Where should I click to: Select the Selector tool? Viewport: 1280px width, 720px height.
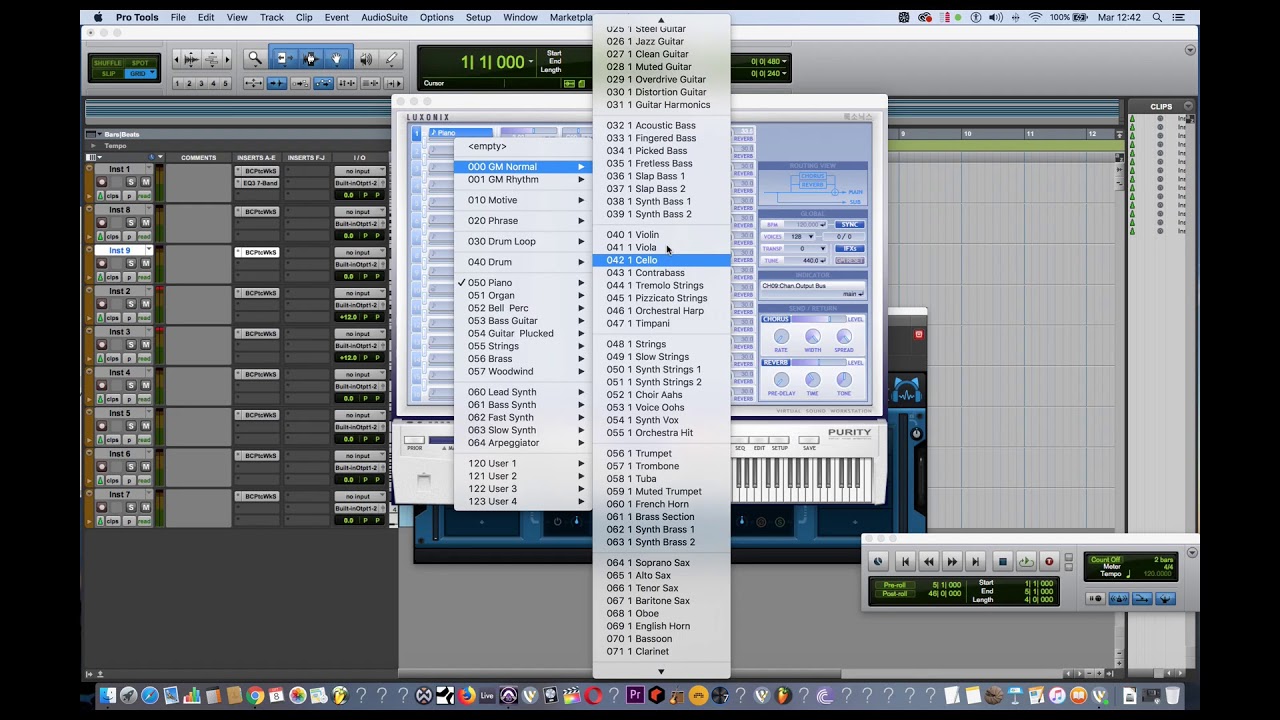coord(310,59)
